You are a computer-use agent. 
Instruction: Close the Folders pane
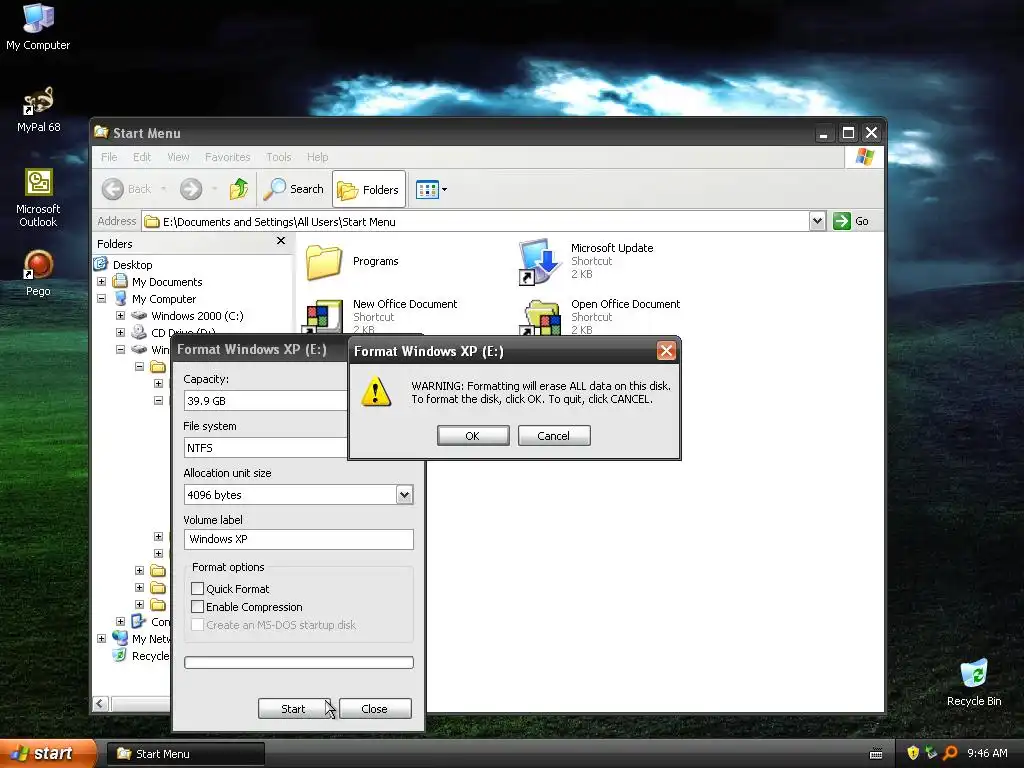[x=281, y=241]
